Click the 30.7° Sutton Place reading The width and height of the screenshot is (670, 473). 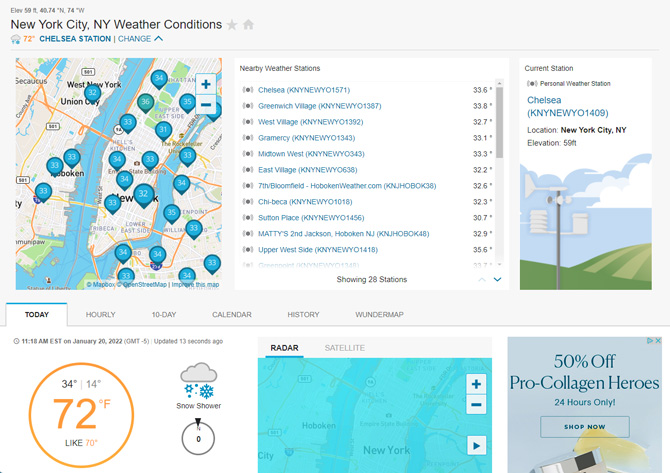tap(482, 217)
